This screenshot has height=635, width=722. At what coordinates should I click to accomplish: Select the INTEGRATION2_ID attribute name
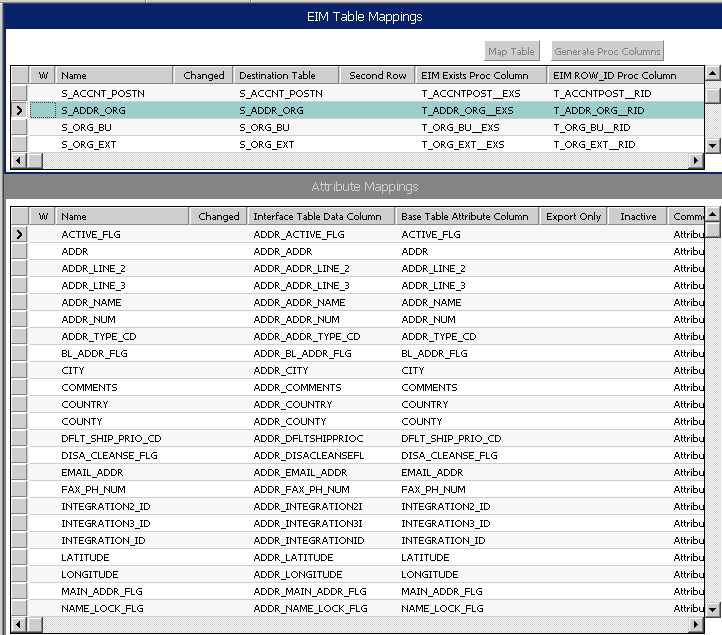point(106,507)
